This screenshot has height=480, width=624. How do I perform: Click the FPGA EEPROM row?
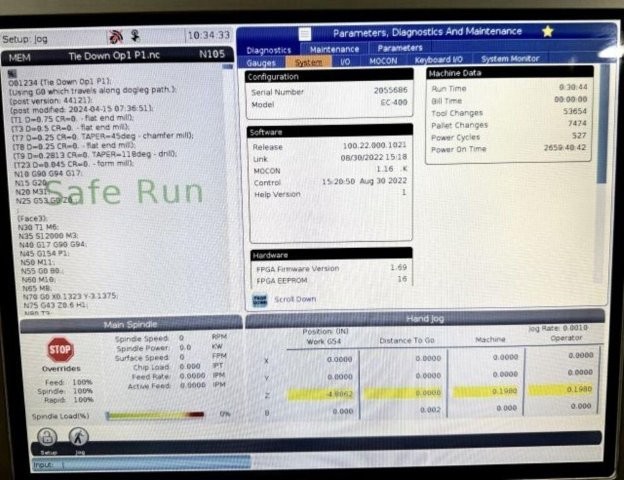coord(332,280)
